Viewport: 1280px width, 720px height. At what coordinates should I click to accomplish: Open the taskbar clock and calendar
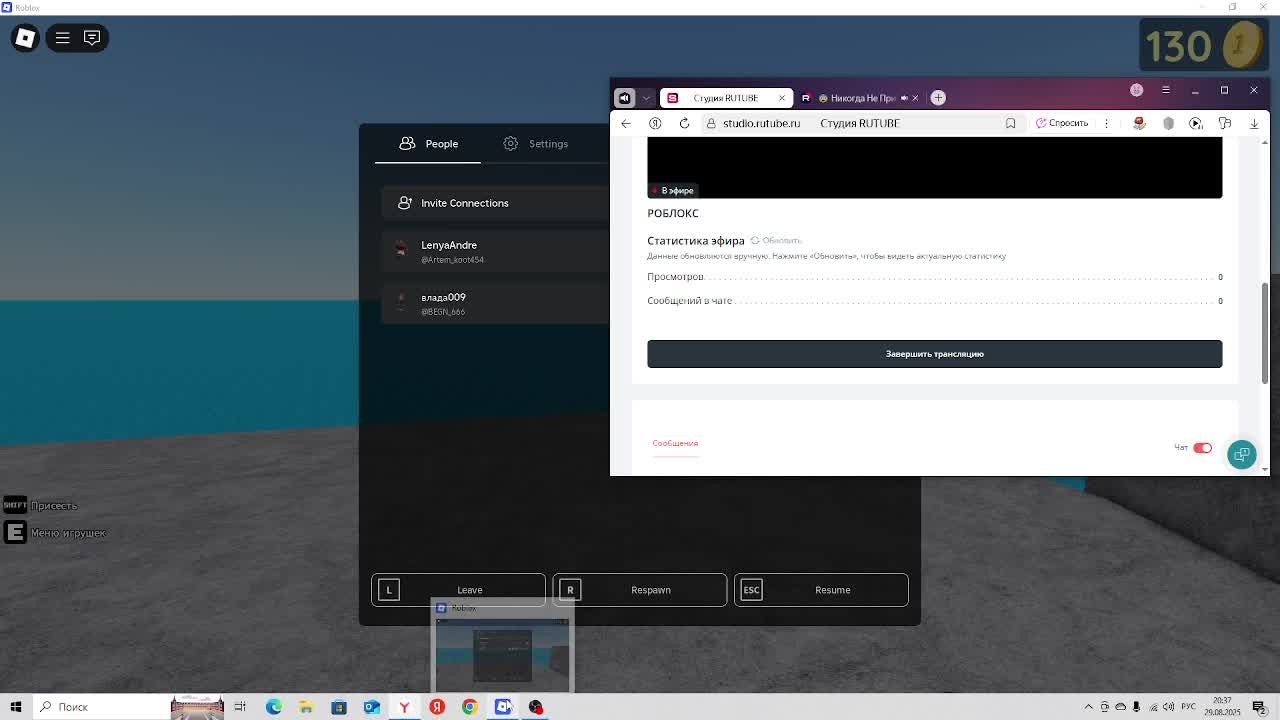(1222, 707)
